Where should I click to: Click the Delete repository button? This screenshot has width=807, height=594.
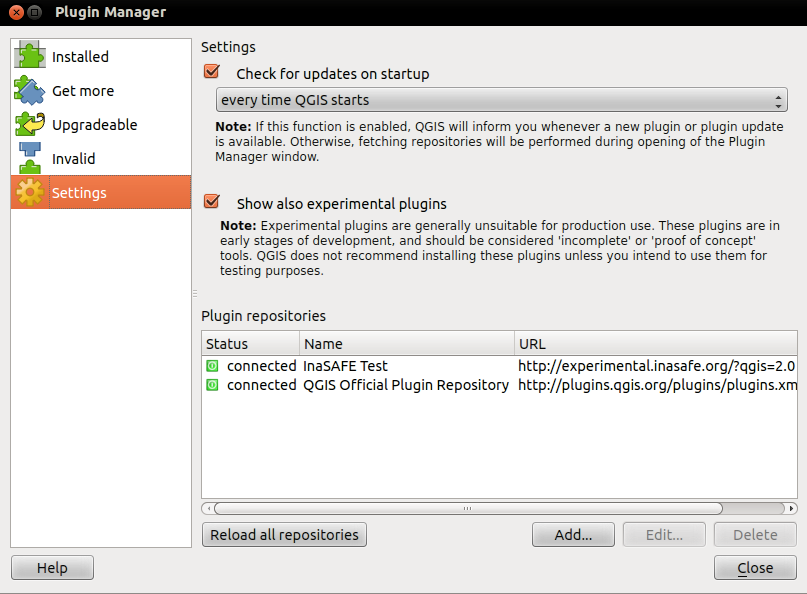click(x=755, y=535)
